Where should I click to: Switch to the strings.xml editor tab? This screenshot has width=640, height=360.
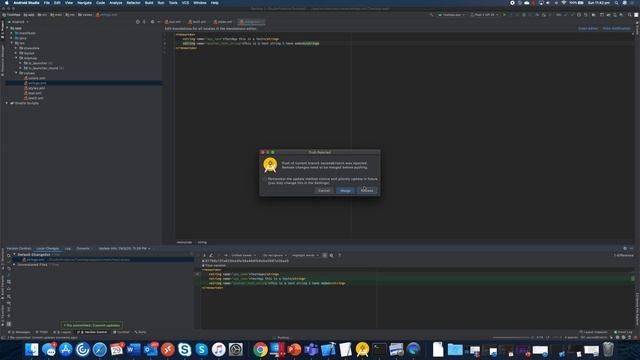pos(252,22)
